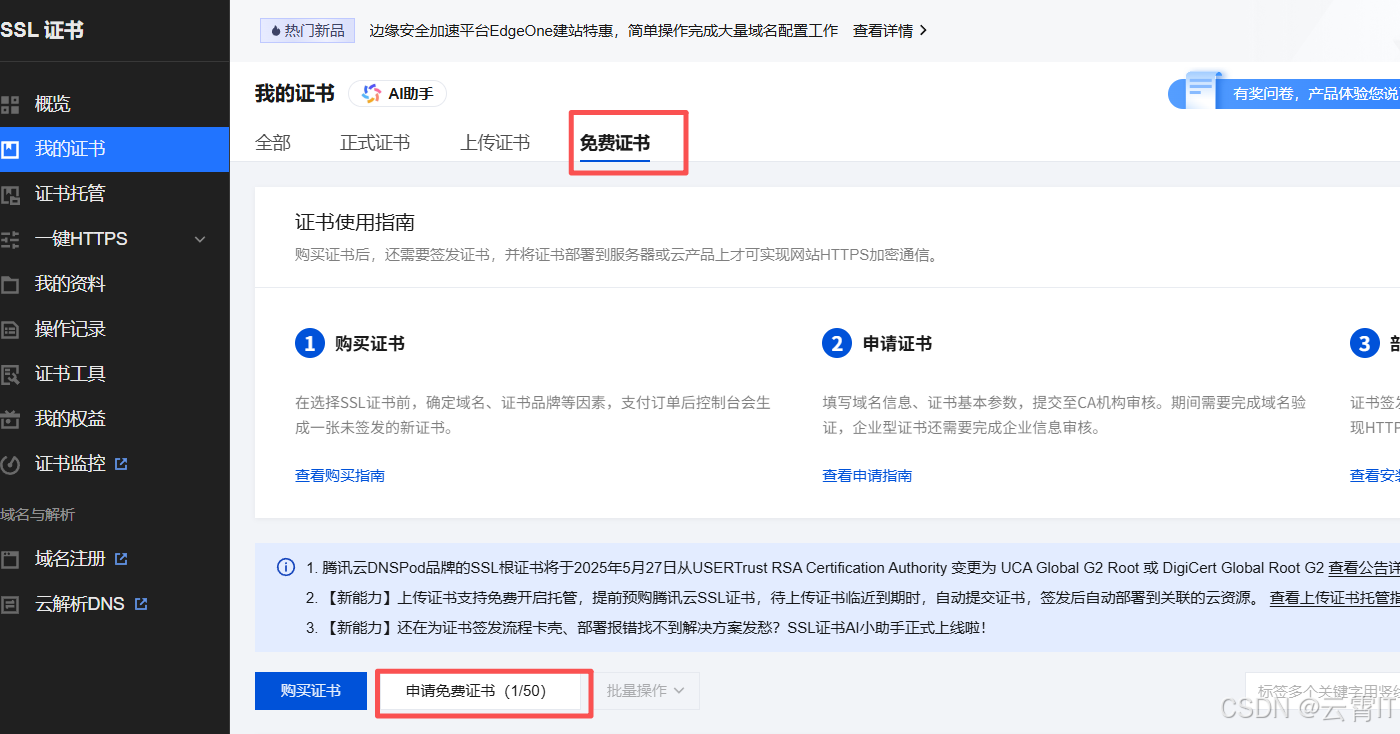The width and height of the screenshot is (1400, 734).
Task: Click the 有奖问卷 survey banner
Action: coord(1284,93)
